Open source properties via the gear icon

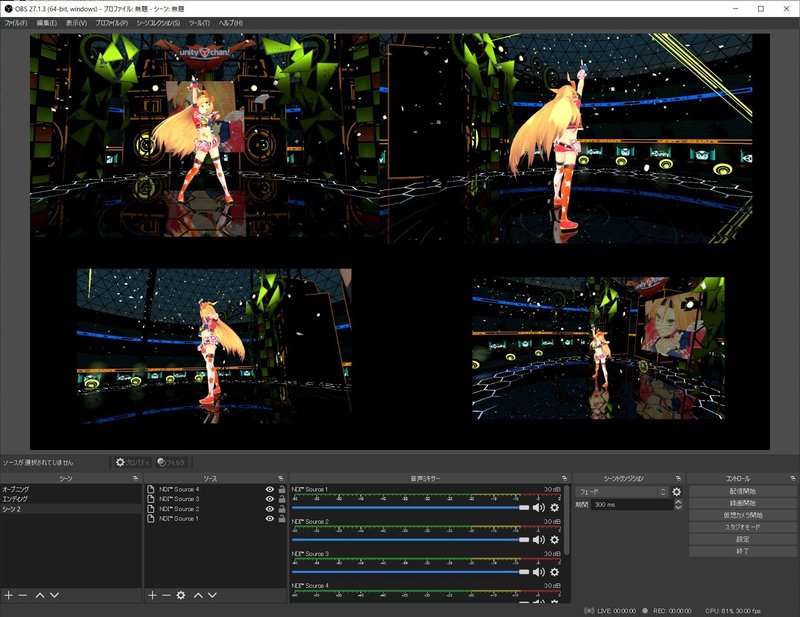[179, 596]
